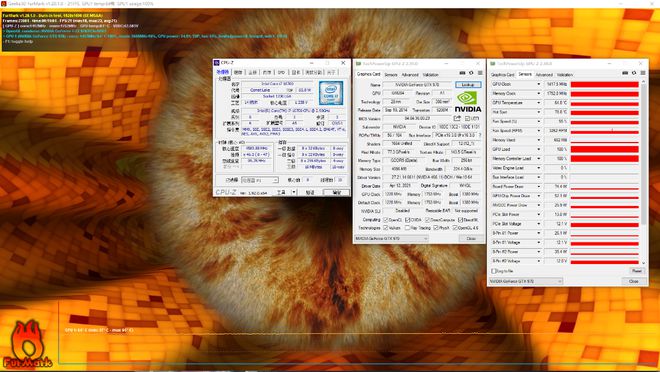Click Close in the Graphics Card window
The width and height of the screenshot is (660, 372).
pyautogui.click(x=471, y=239)
